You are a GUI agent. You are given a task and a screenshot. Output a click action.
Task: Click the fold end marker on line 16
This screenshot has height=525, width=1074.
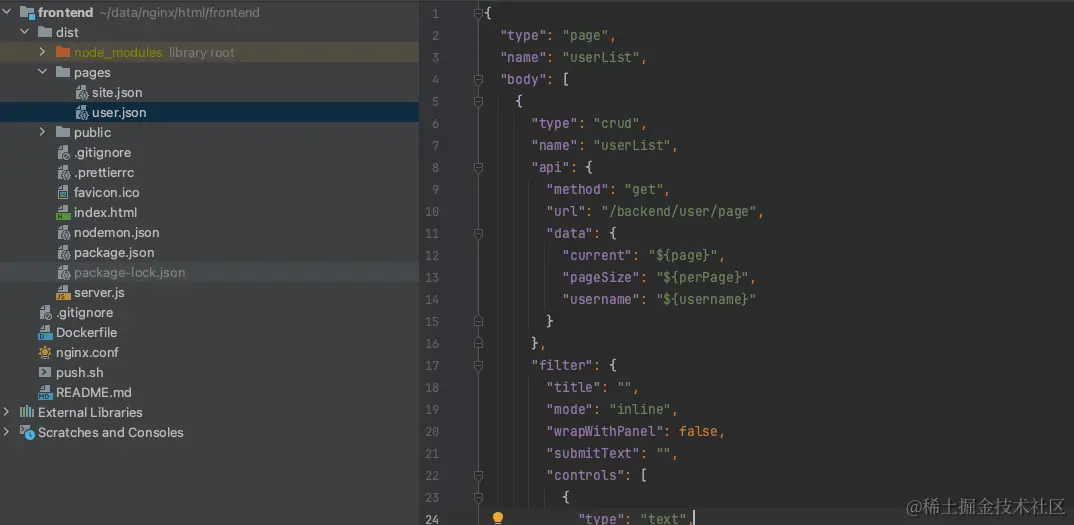tap(479, 343)
